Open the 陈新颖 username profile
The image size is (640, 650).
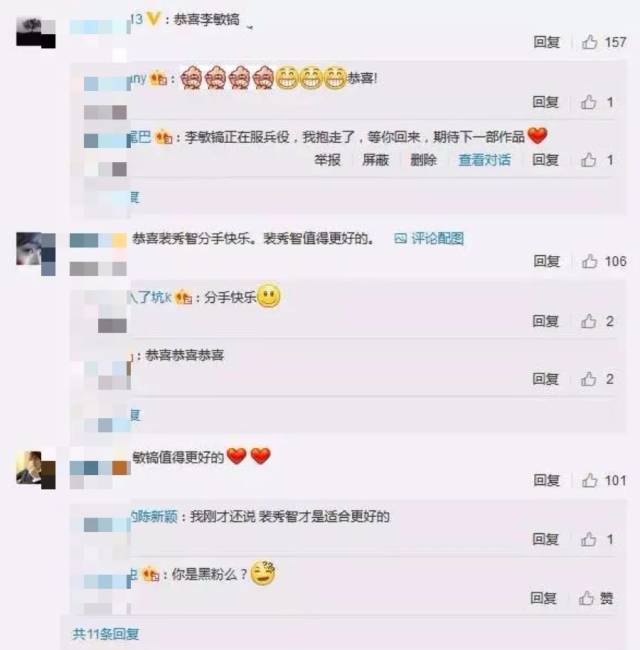(154, 517)
